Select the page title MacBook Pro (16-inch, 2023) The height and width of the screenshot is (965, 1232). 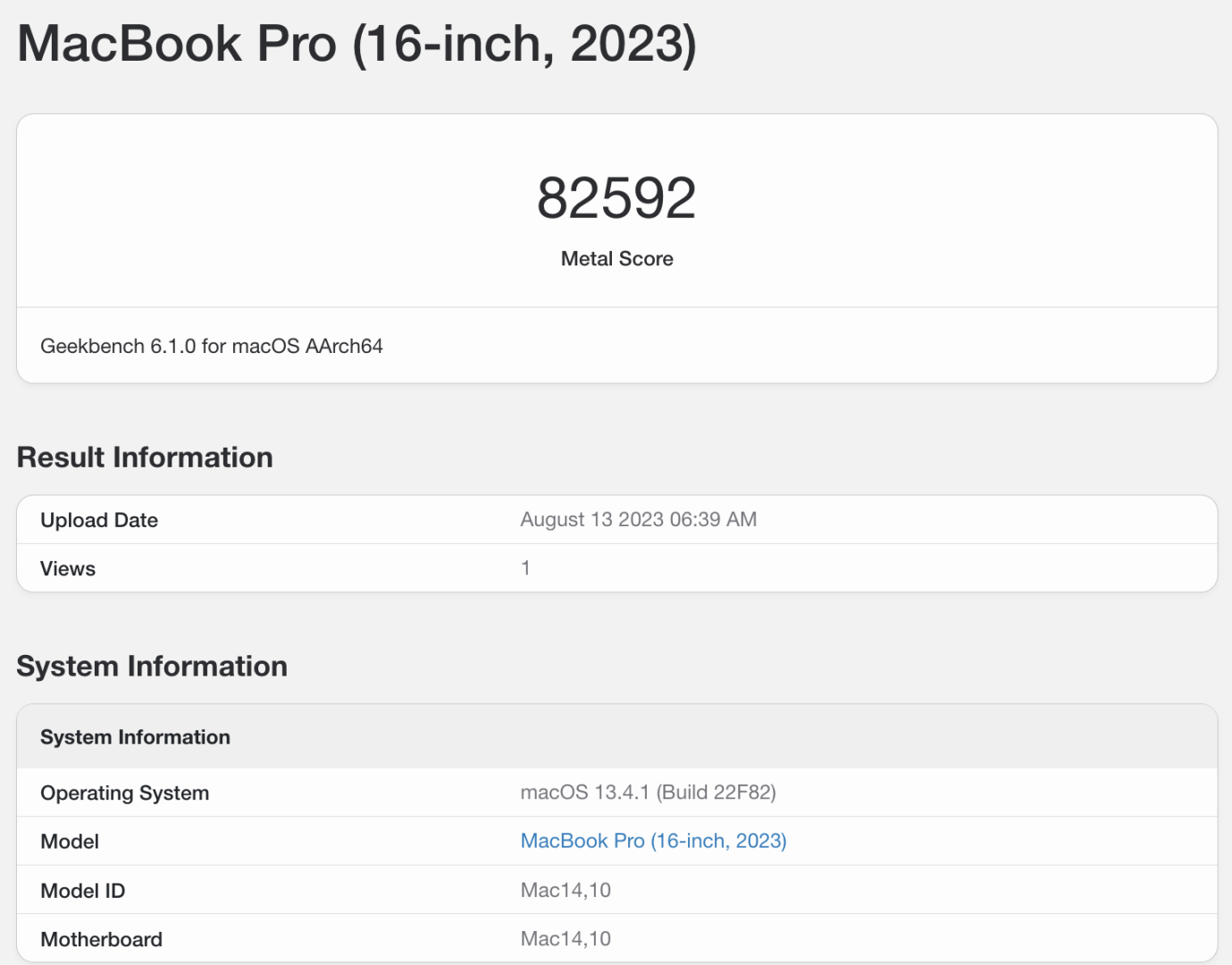pyautogui.click(x=356, y=43)
